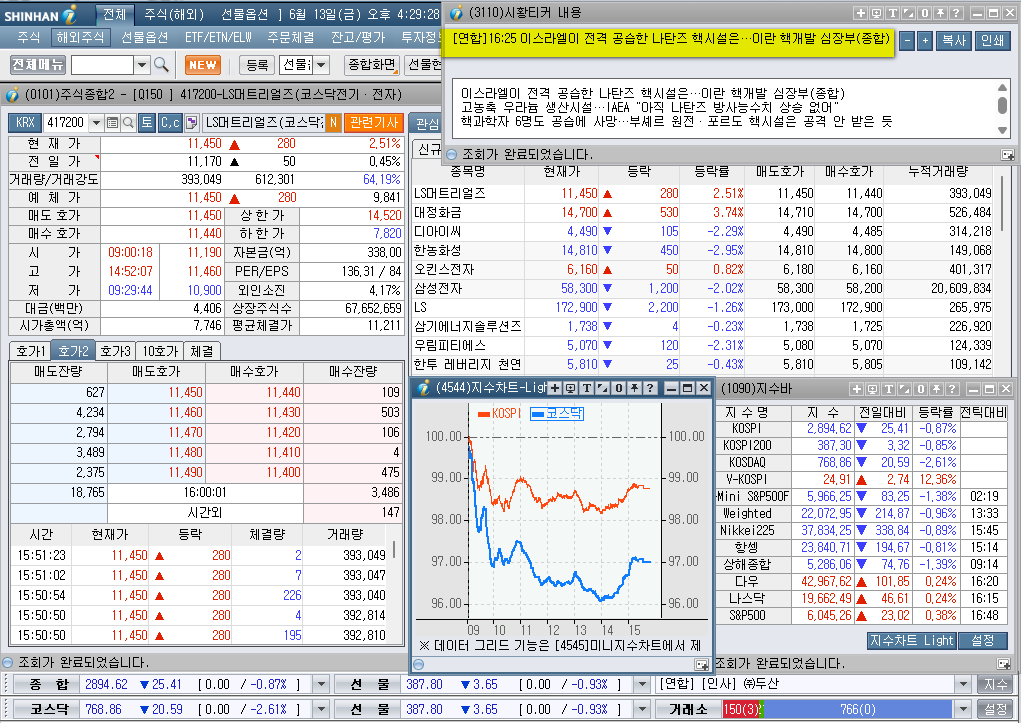Click the resize arrow icon in 지수바 title bar

tap(904, 389)
